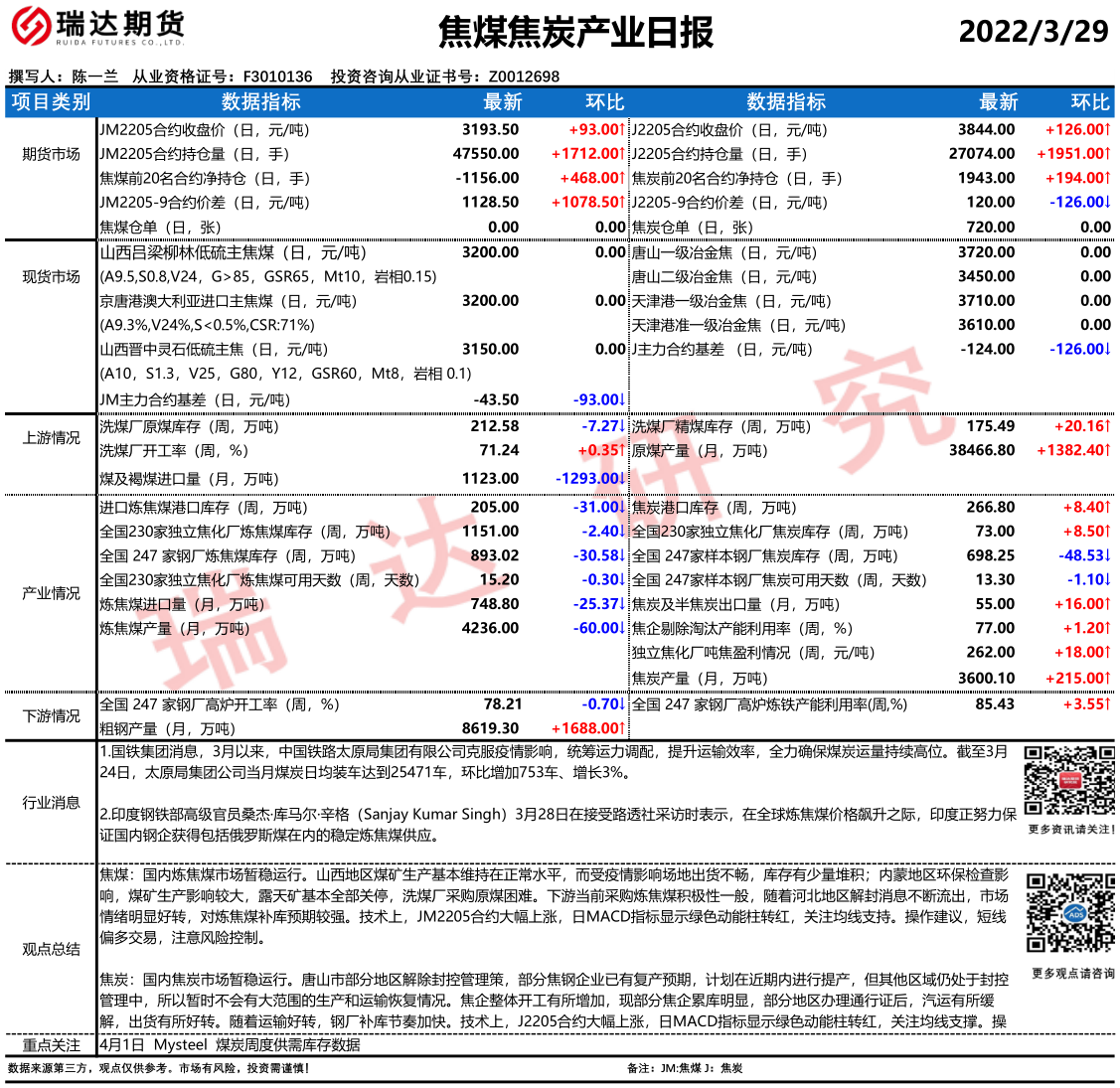Click the upper QR code with red center
This screenshot has height=1088, width=1120.
pyautogui.click(x=1069, y=781)
